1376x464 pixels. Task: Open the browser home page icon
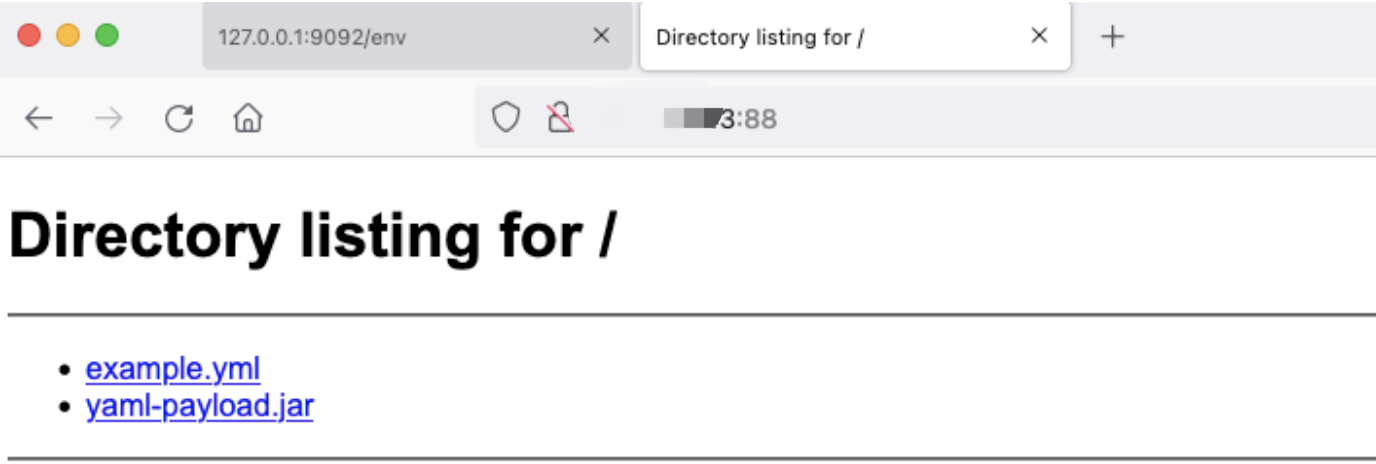(x=247, y=119)
